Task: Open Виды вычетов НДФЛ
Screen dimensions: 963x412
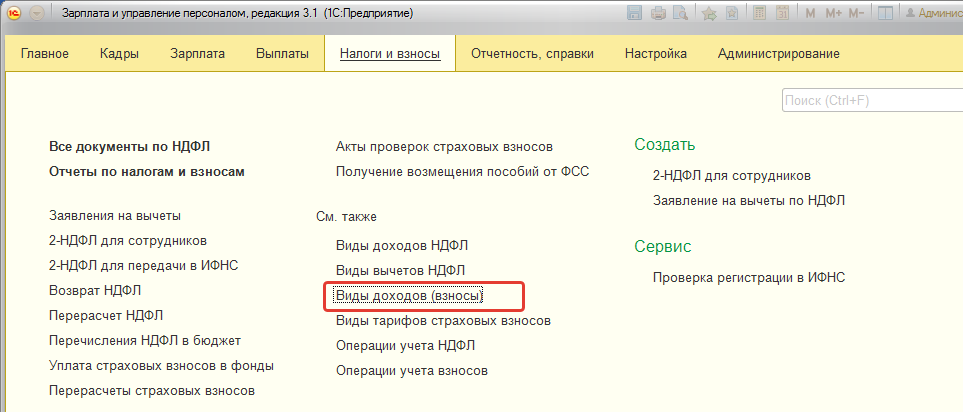Action: (400, 270)
